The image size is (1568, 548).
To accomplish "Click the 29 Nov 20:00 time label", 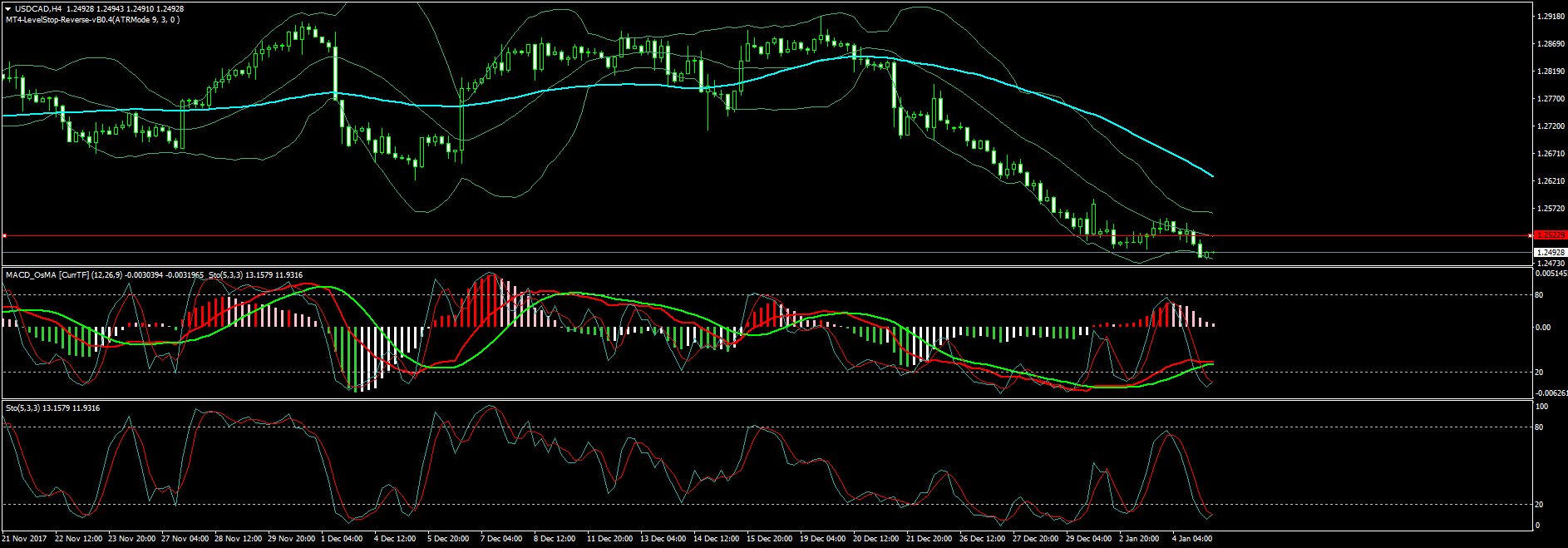I will (x=291, y=539).
